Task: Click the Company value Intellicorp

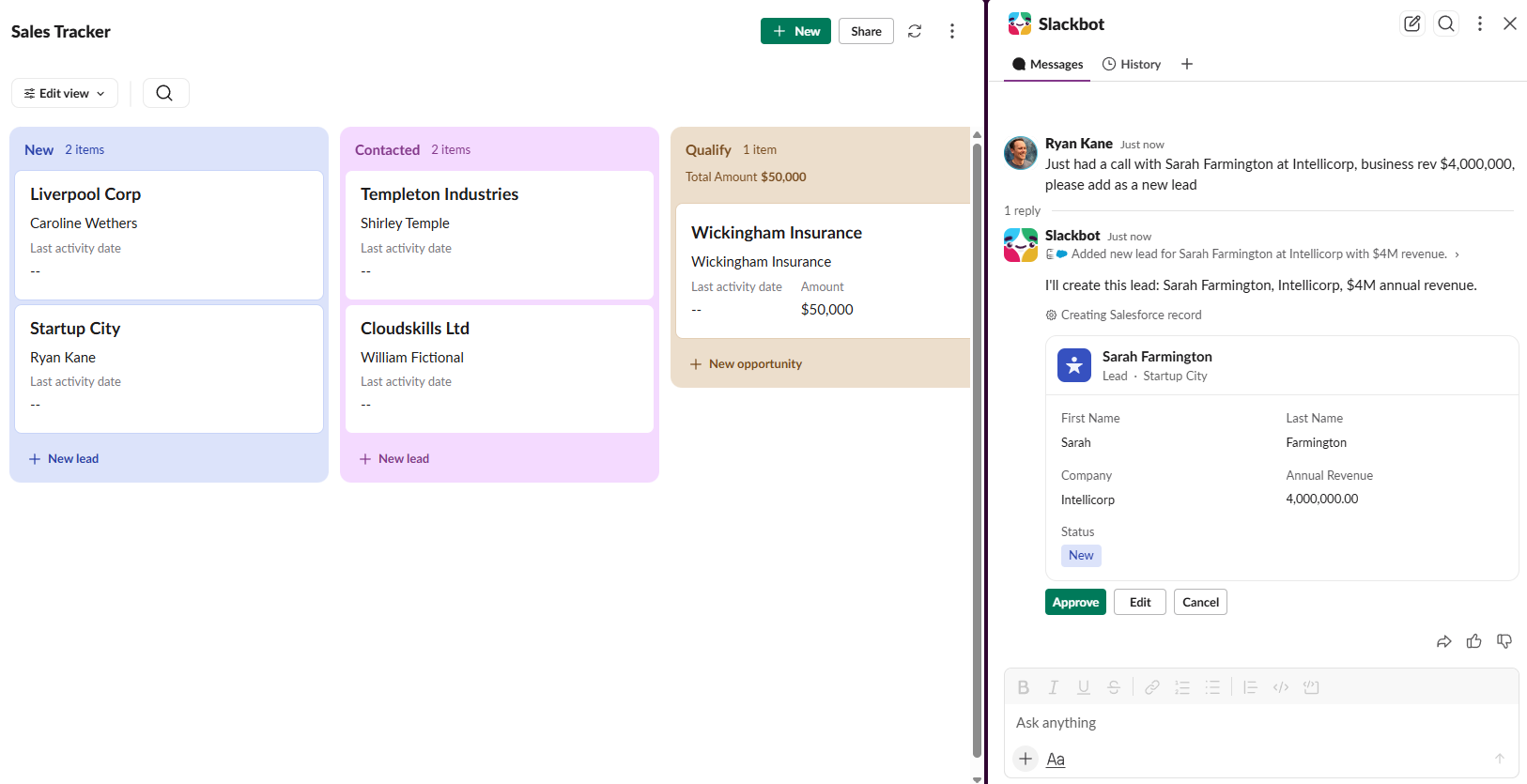Action: coord(1087,500)
